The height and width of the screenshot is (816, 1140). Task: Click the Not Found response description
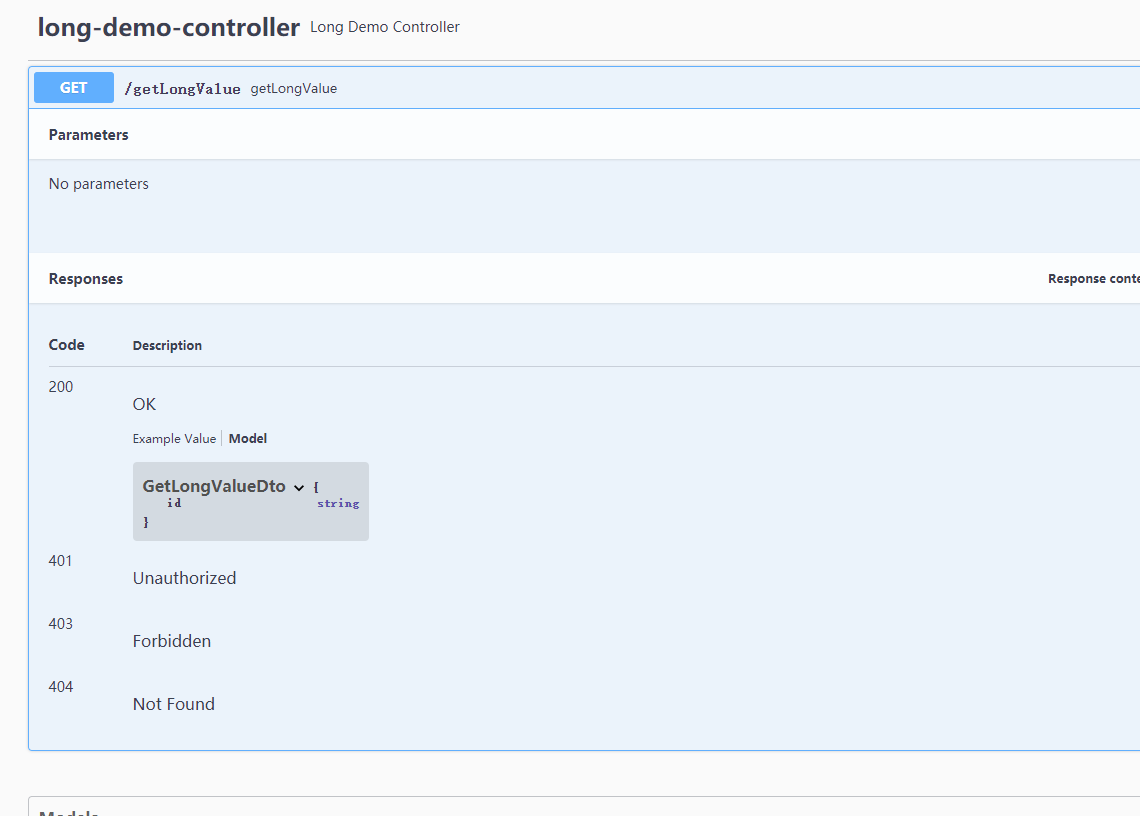click(x=174, y=704)
